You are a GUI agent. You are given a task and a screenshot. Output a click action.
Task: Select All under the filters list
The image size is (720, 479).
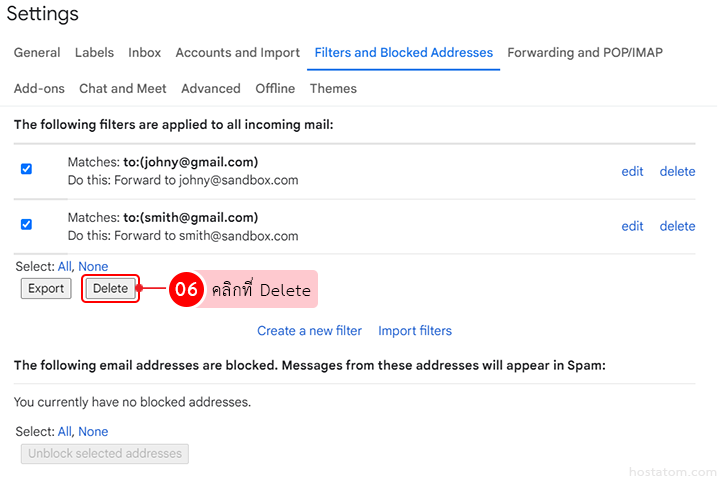65,267
